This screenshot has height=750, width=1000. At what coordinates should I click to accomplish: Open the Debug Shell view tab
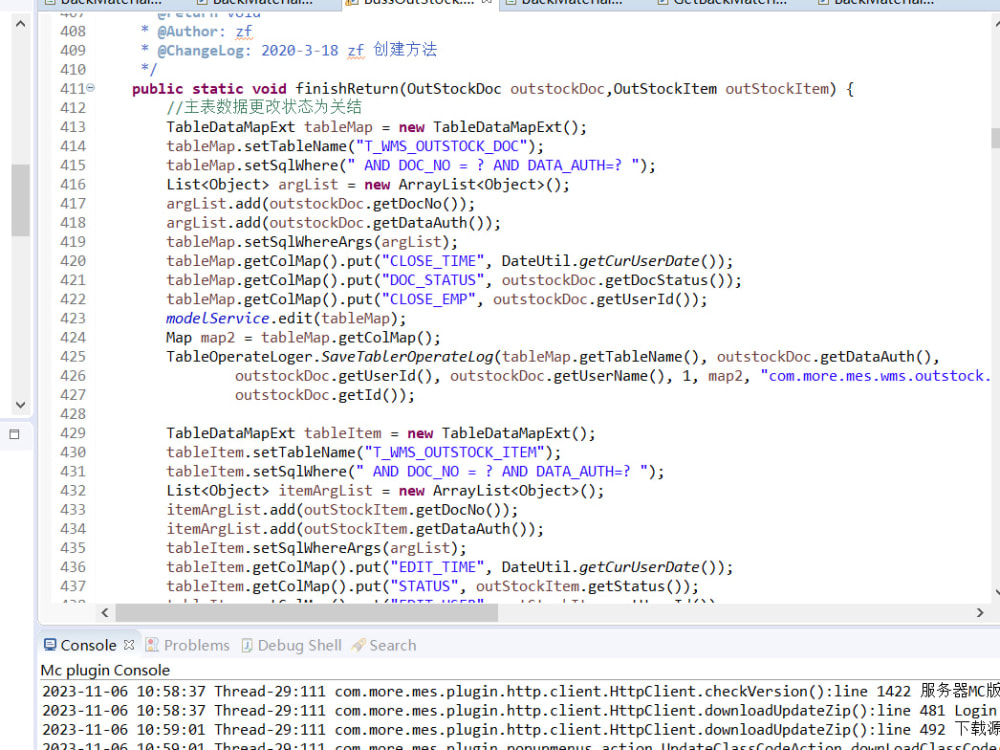pos(299,645)
